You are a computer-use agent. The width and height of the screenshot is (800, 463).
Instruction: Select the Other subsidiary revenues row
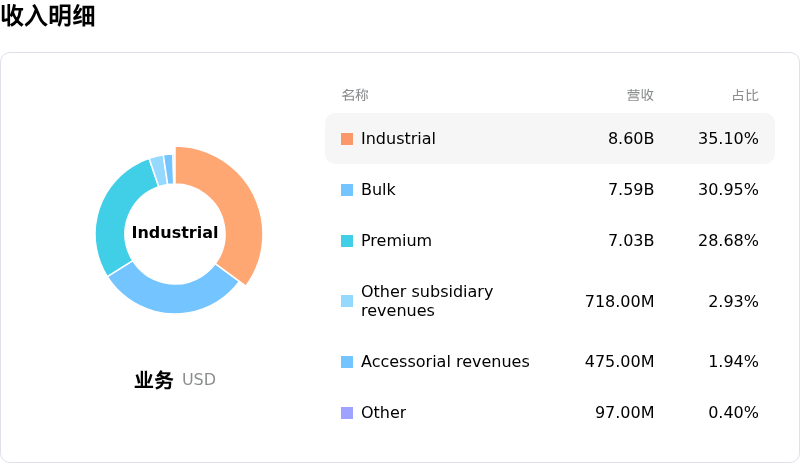tap(550, 301)
